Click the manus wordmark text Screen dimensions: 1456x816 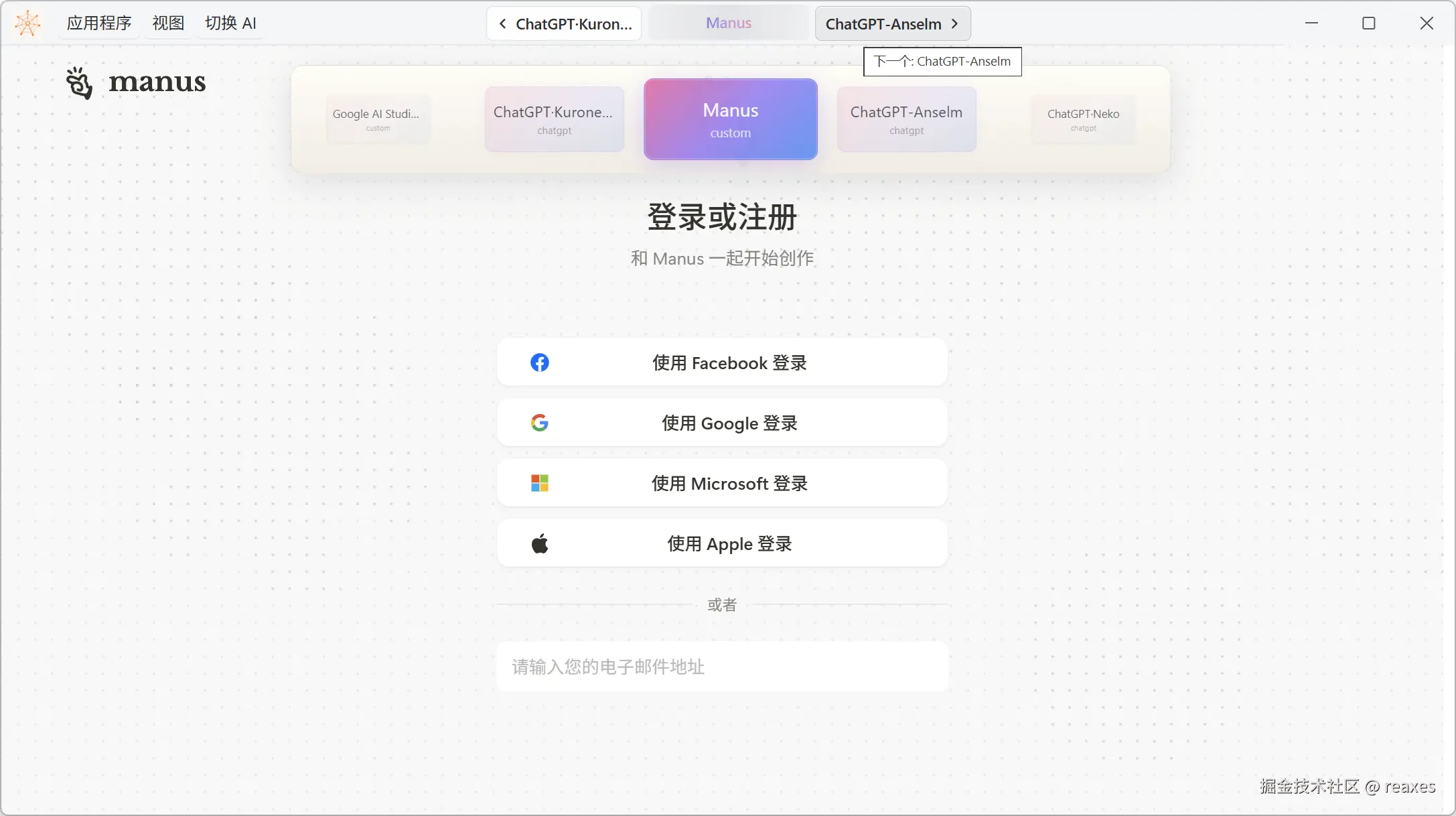(157, 82)
